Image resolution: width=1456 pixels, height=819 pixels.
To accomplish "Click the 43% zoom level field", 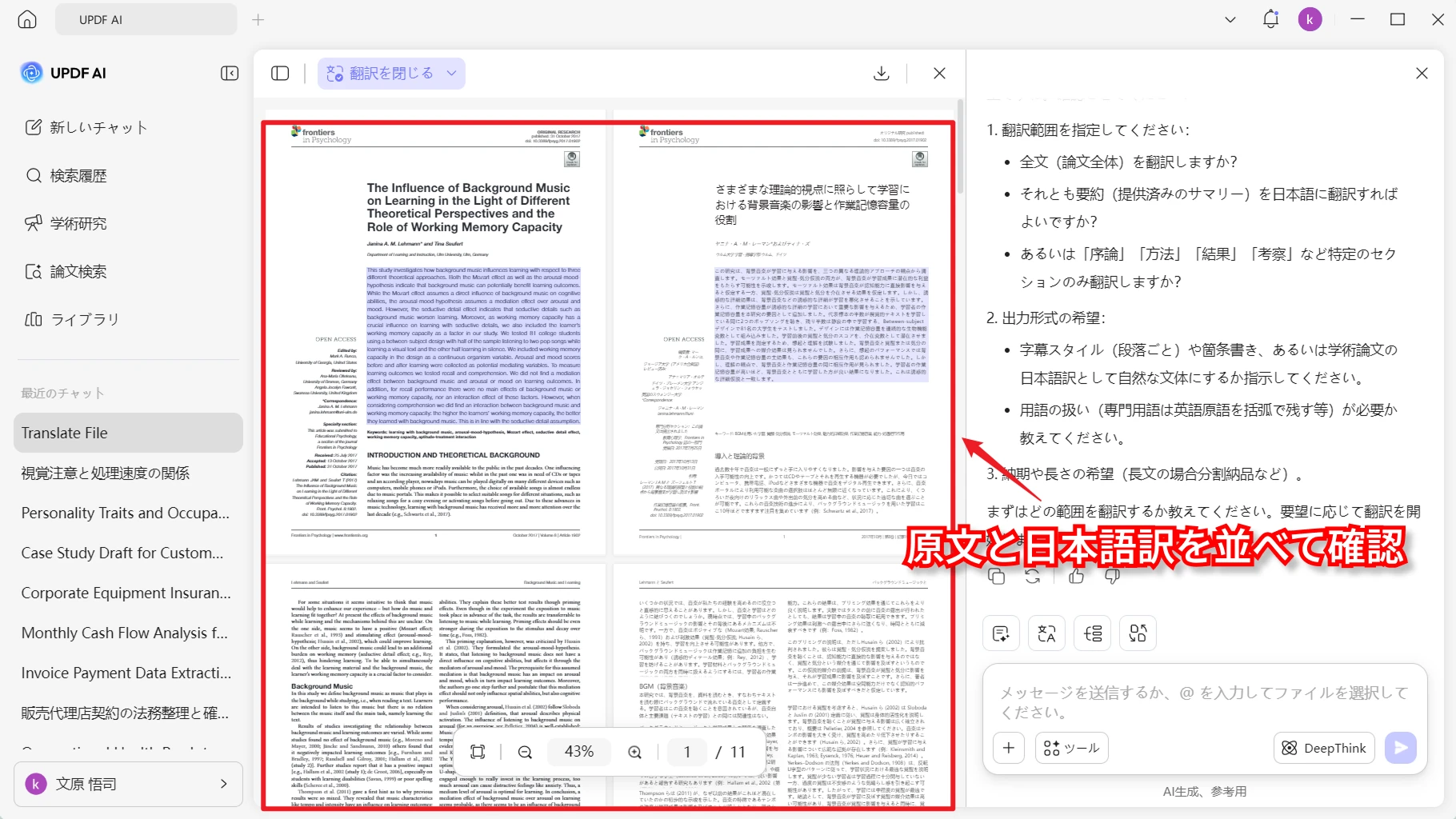I will [x=579, y=752].
